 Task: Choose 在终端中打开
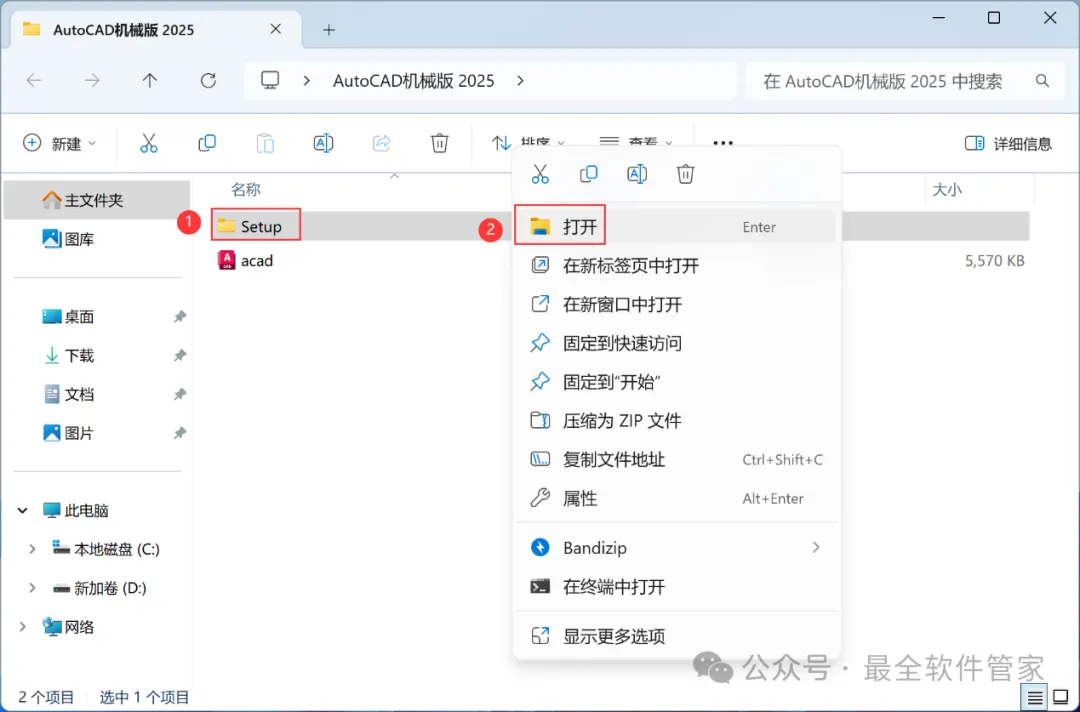click(x=676, y=587)
